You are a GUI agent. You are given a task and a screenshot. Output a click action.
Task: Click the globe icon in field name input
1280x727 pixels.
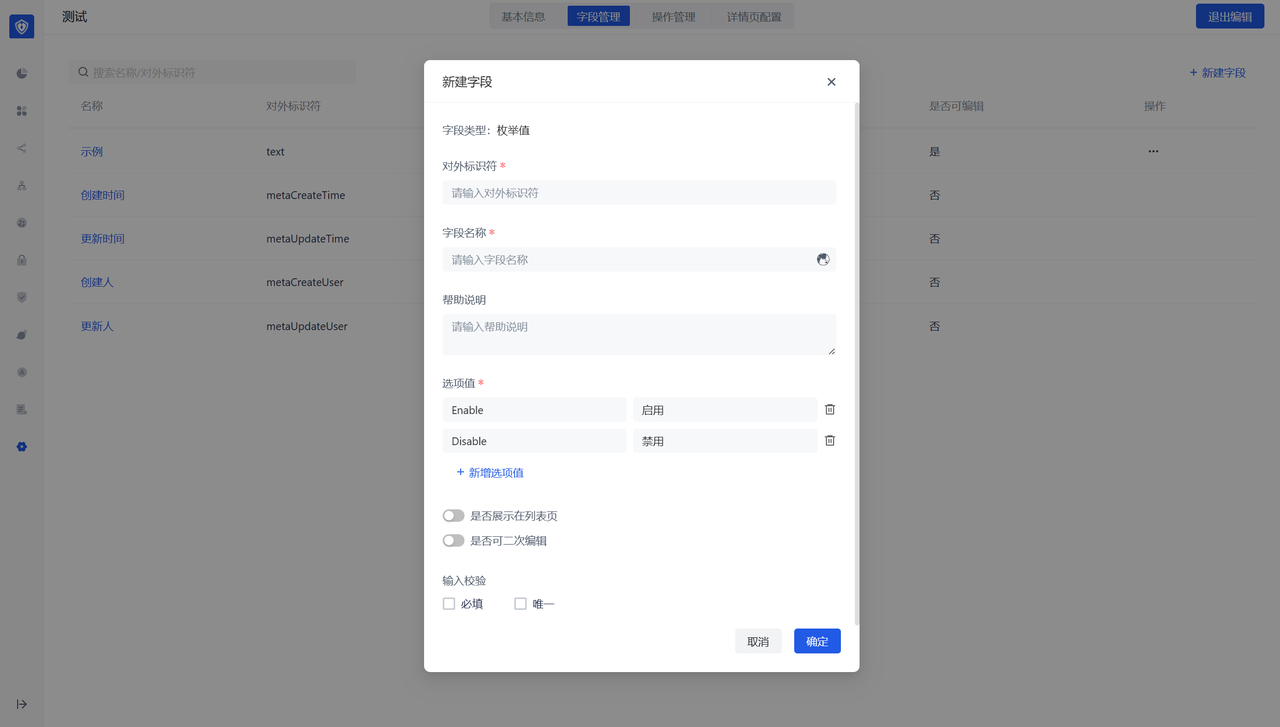click(823, 259)
